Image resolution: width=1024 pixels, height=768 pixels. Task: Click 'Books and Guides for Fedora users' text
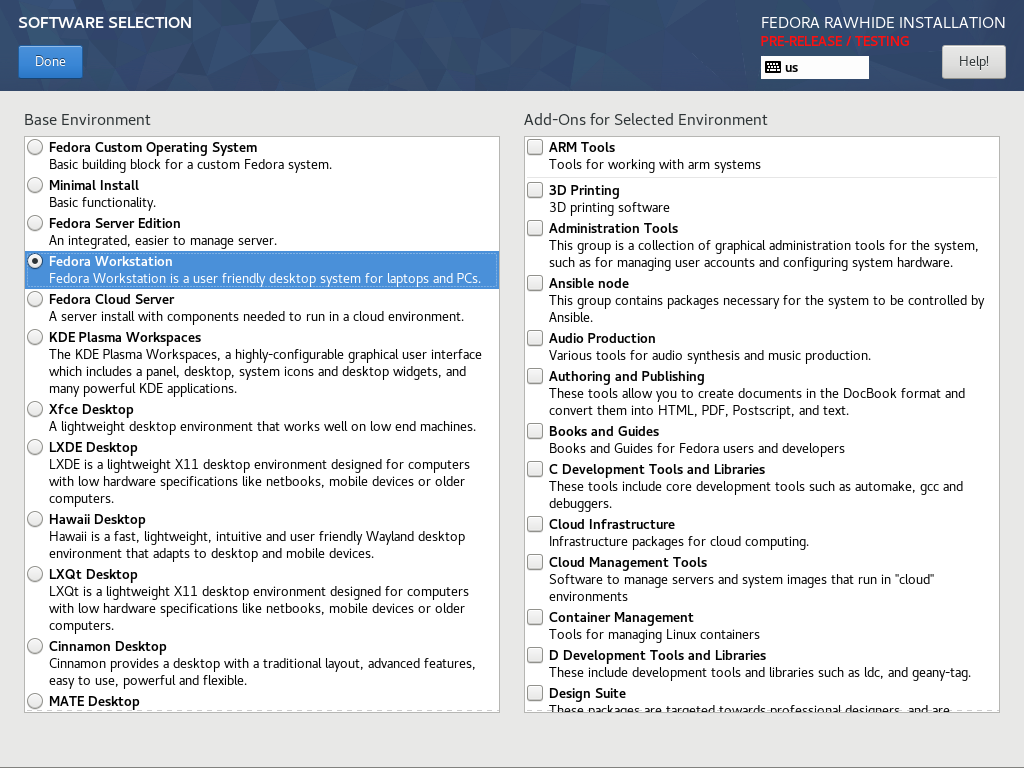click(696, 449)
